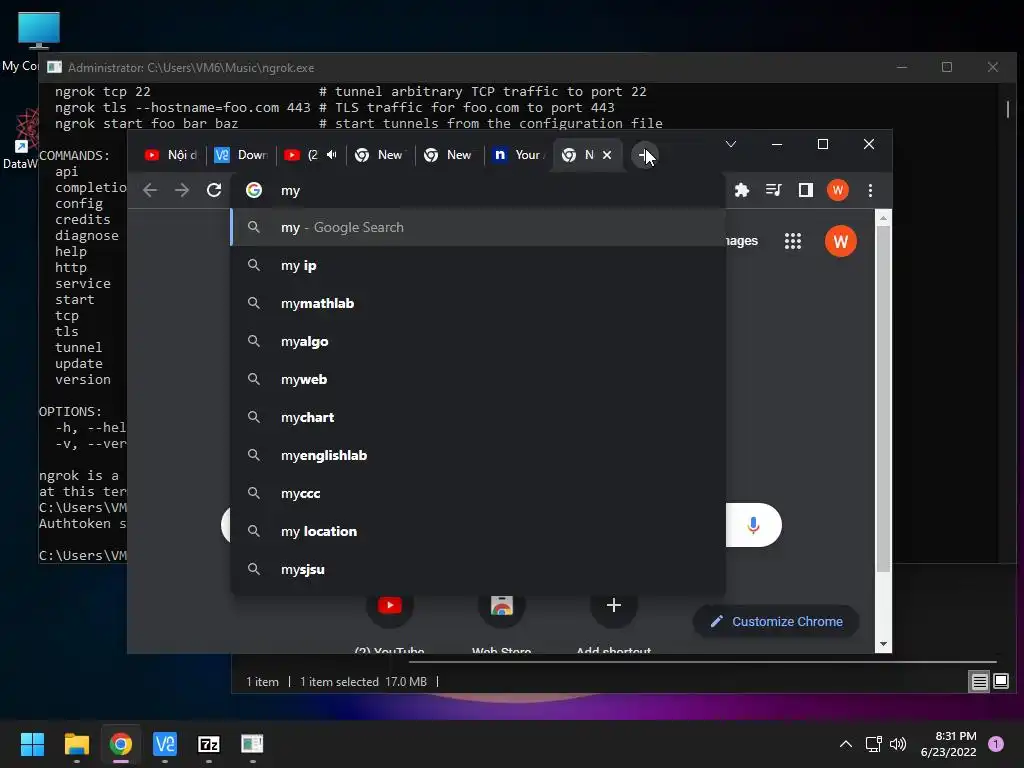This screenshot has height=768, width=1024.
Task: Start voice search with microphone
Action: [753, 525]
